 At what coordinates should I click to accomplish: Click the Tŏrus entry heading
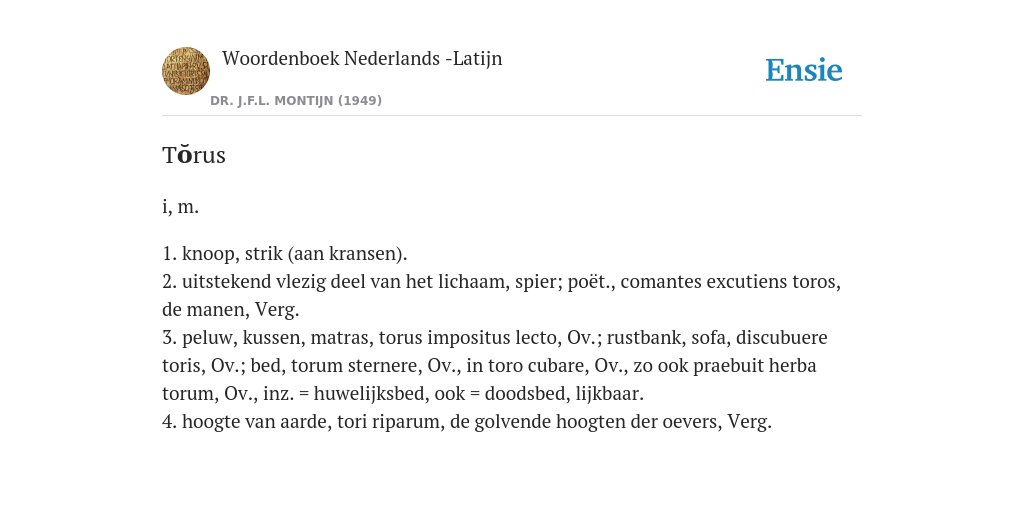point(194,155)
